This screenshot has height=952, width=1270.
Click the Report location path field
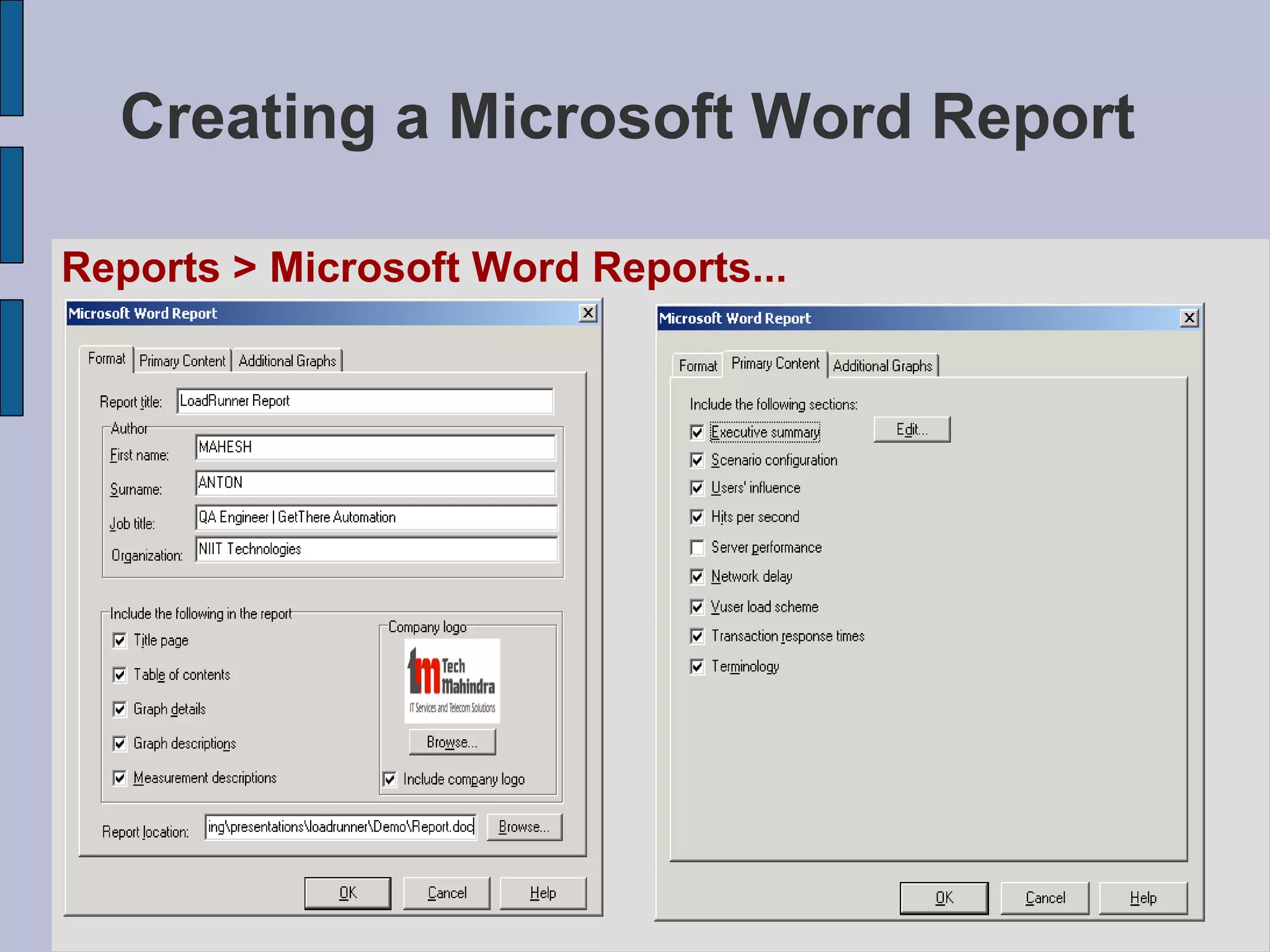tap(340, 827)
